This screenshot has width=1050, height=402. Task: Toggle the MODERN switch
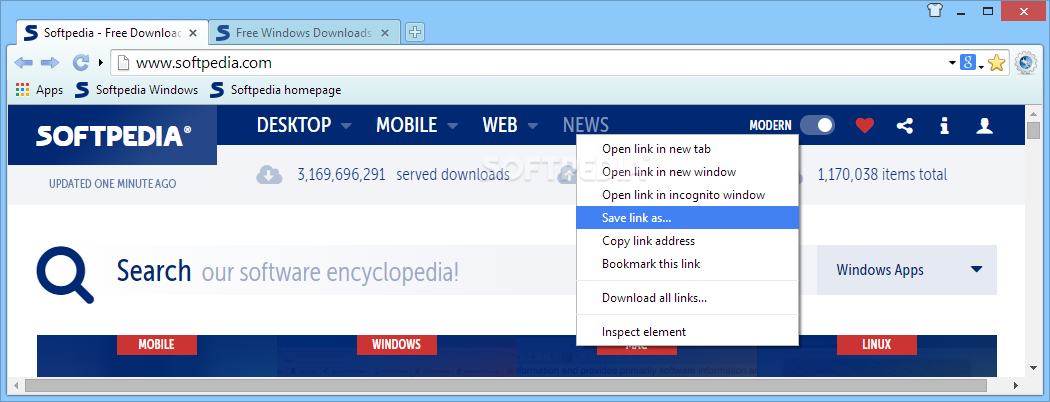(x=817, y=125)
